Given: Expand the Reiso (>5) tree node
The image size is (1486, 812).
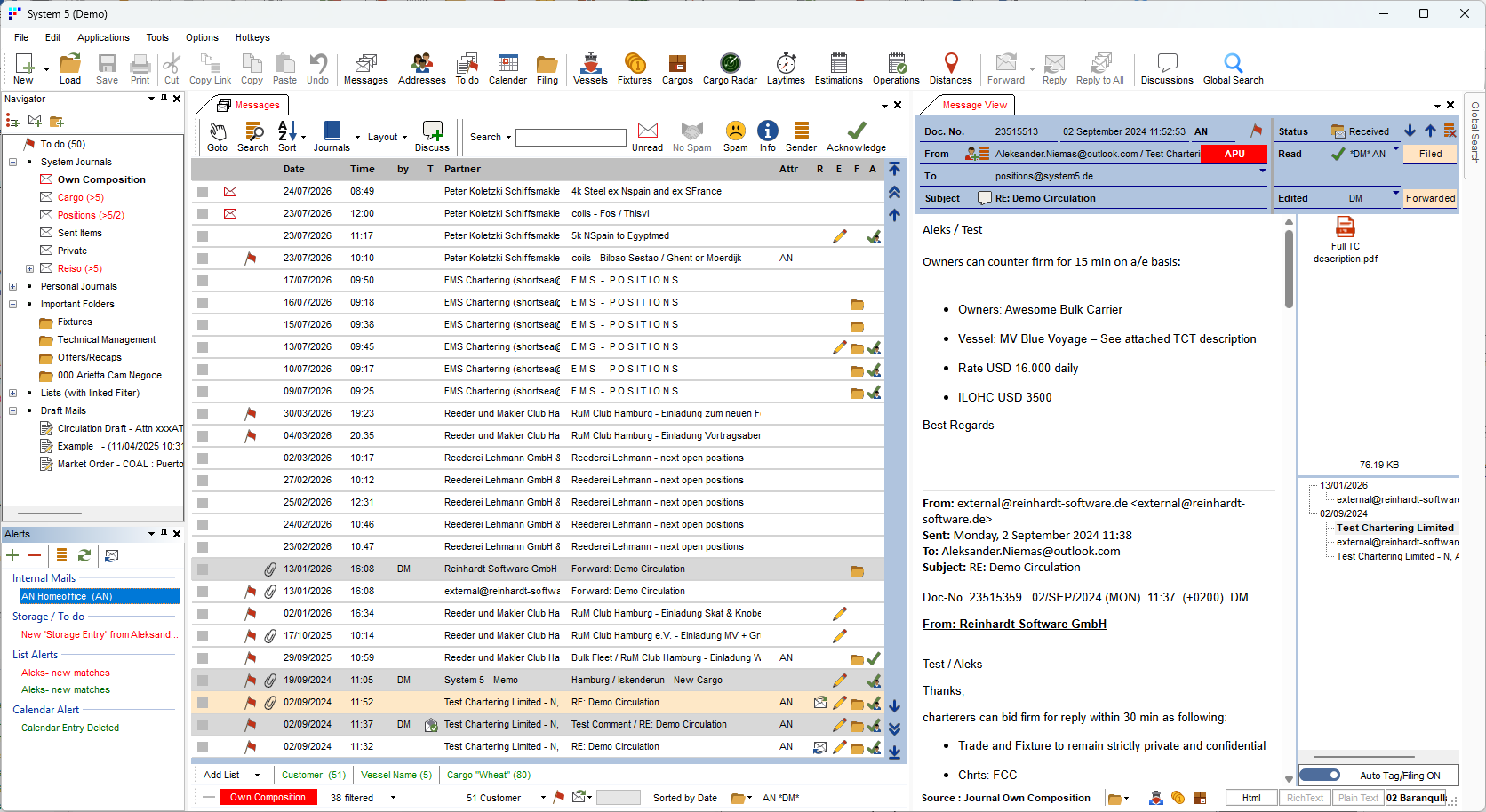Looking at the screenshot, I should pyautogui.click(x=29, y=268).
